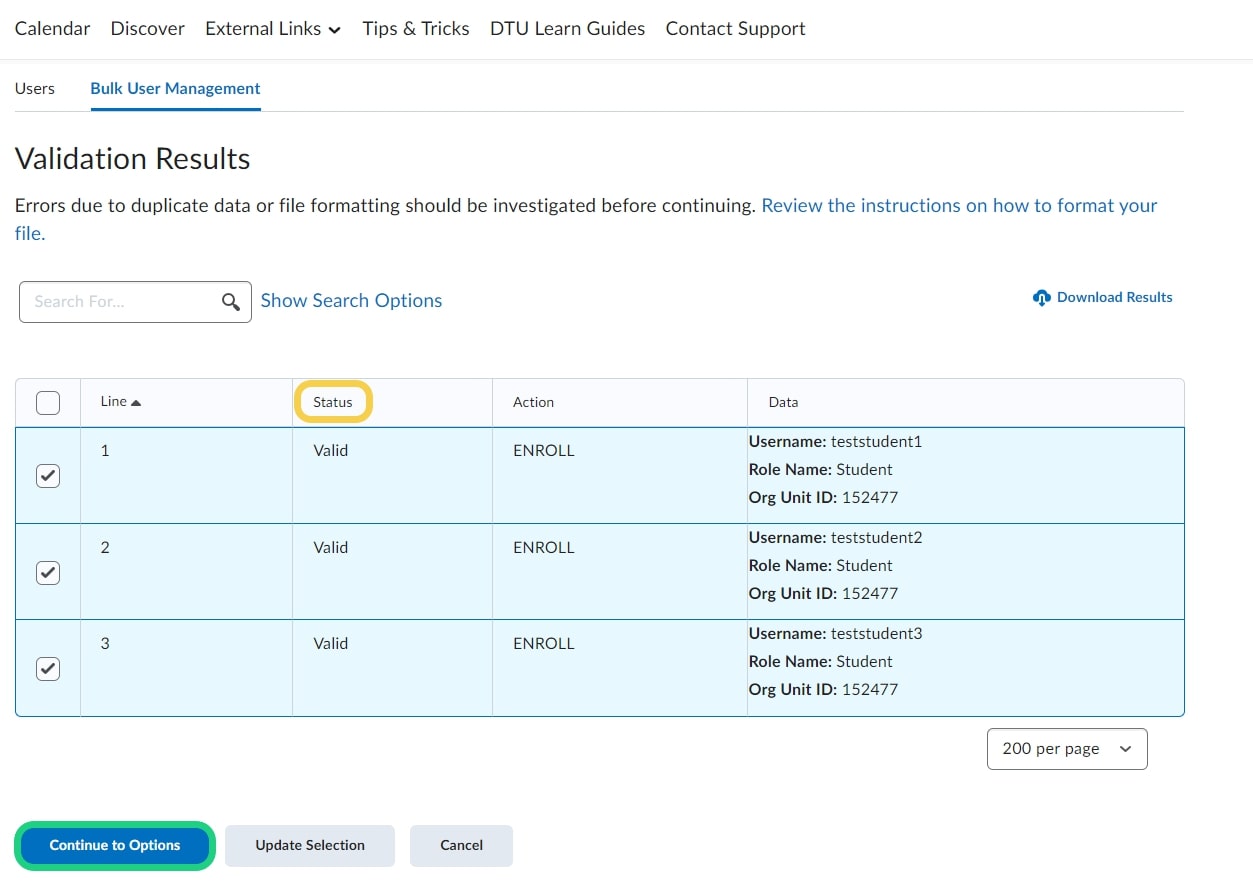
Task: Cancel the bulk validation
Action: [x=461, y=845]
